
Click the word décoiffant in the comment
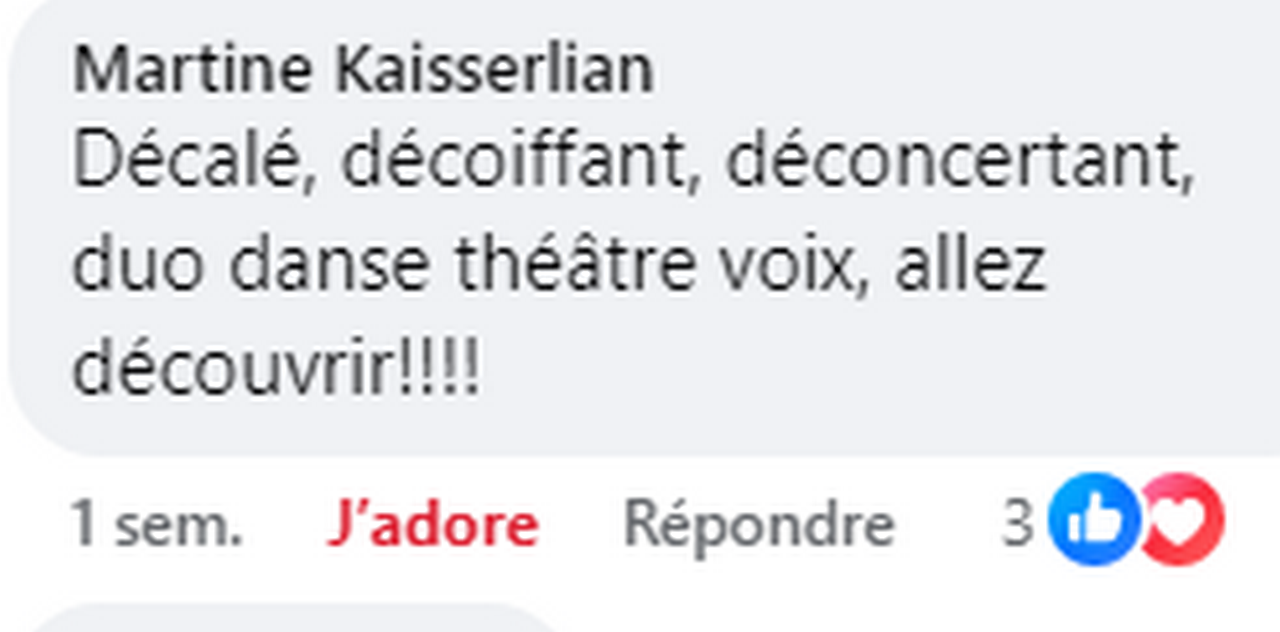tap(515, 163)
